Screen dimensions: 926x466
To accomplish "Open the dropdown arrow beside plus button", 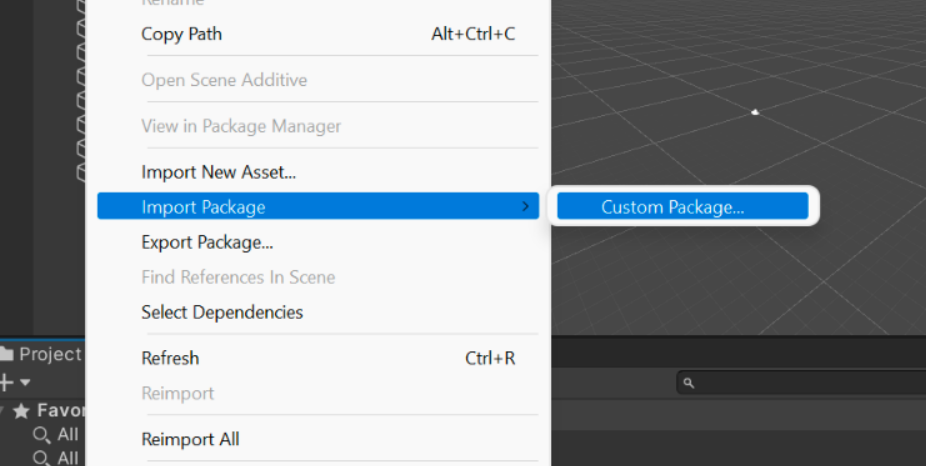I will (x=25, y=383).
